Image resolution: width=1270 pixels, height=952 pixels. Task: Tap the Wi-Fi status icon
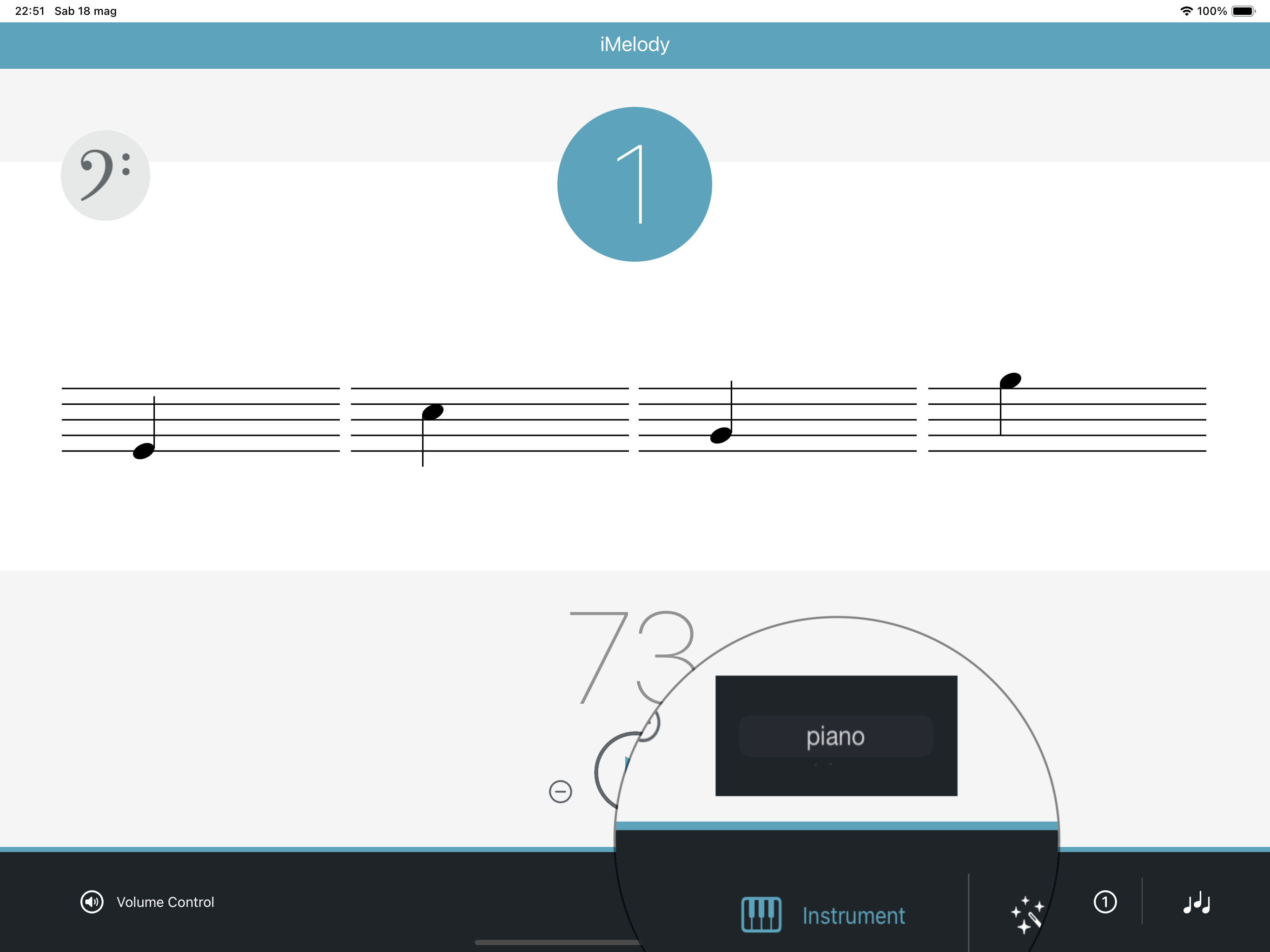(1186, 11)
